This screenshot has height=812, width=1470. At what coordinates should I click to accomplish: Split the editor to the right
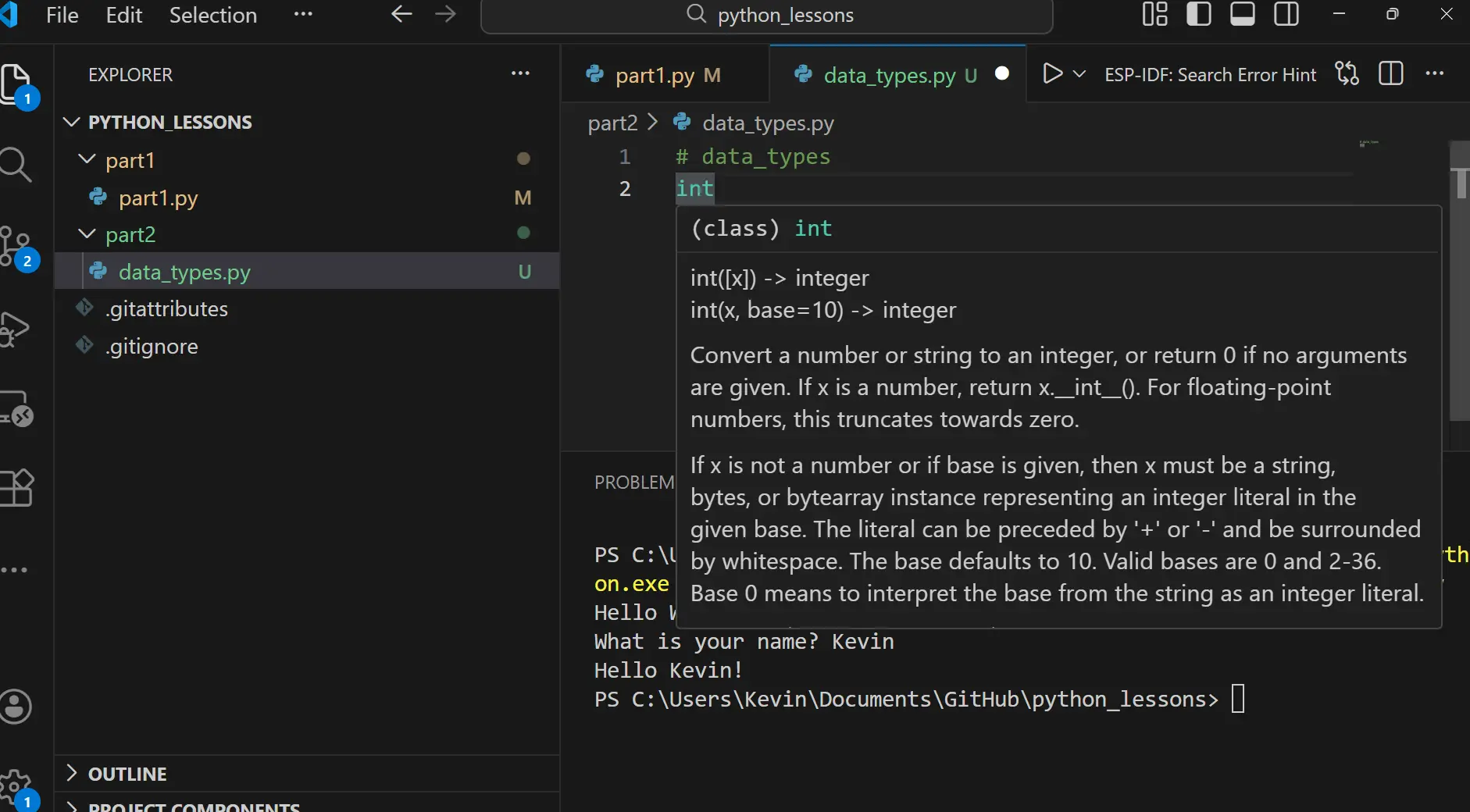[x=1391, y=73]
